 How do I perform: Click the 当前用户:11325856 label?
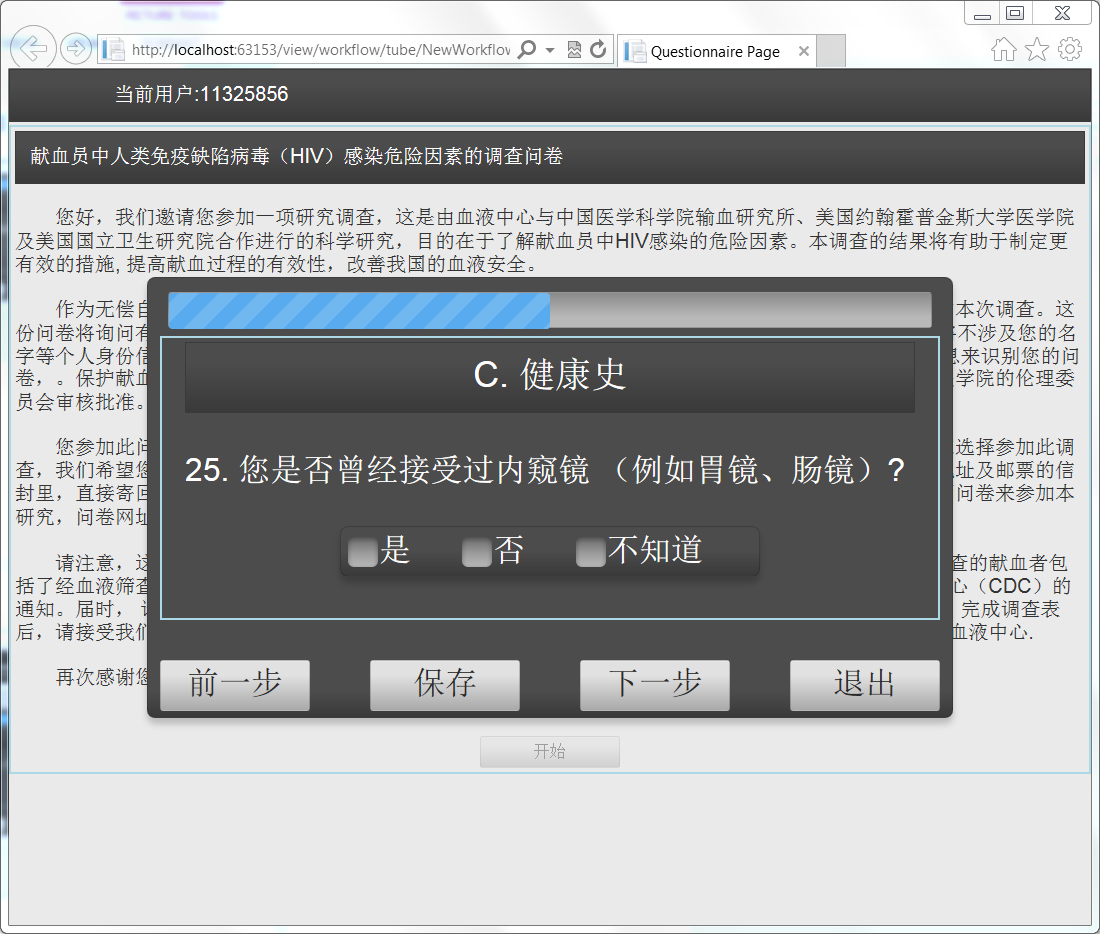click(x=201, y=94)
